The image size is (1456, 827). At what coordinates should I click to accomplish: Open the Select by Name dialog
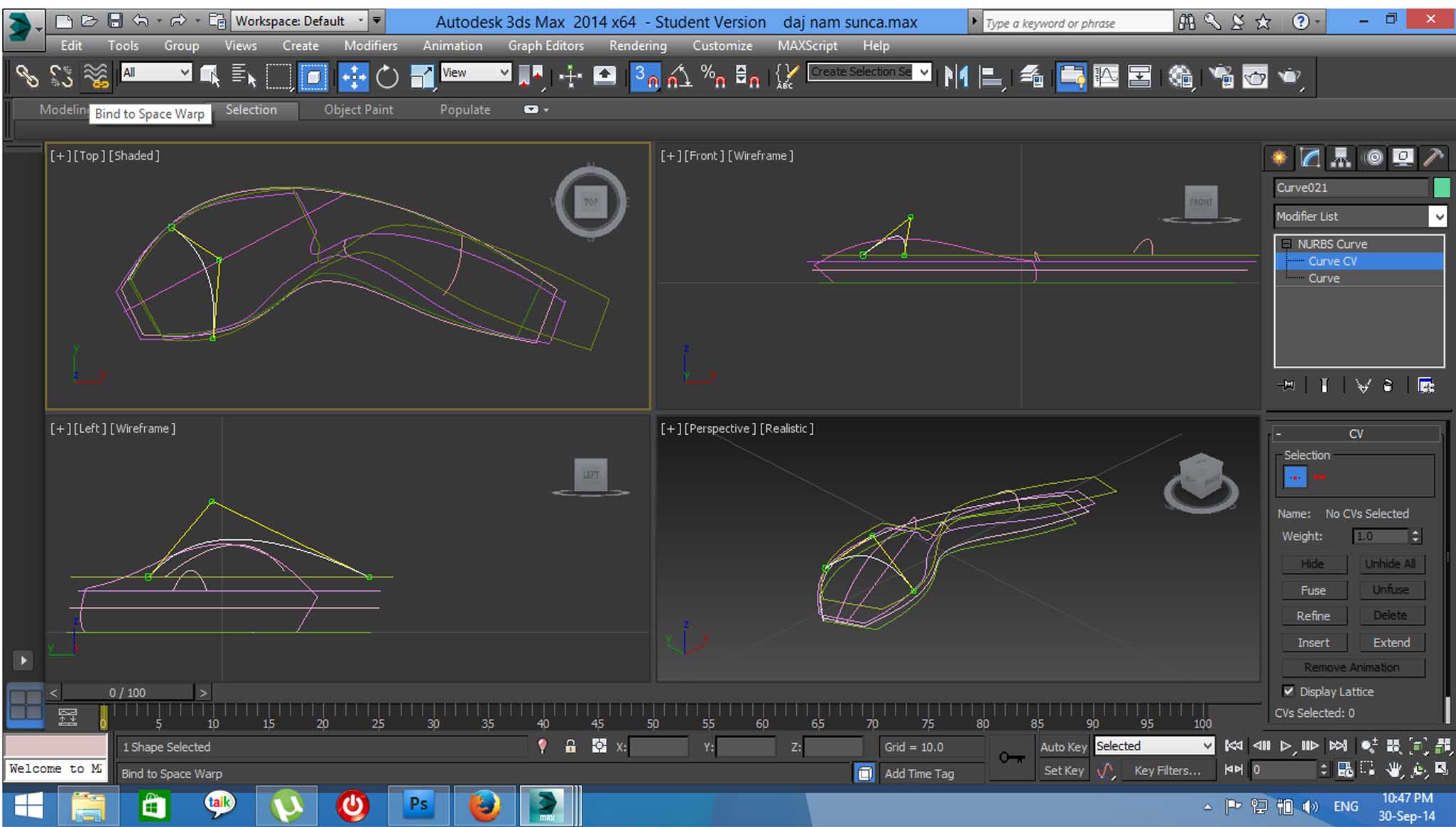coord(244,76)
